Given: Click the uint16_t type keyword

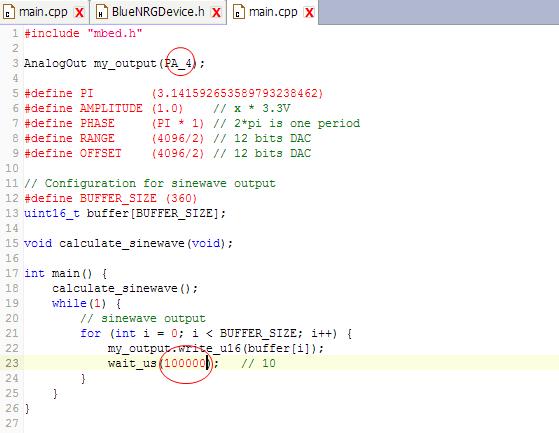Looking at the screenshot, I should point(52,213).
